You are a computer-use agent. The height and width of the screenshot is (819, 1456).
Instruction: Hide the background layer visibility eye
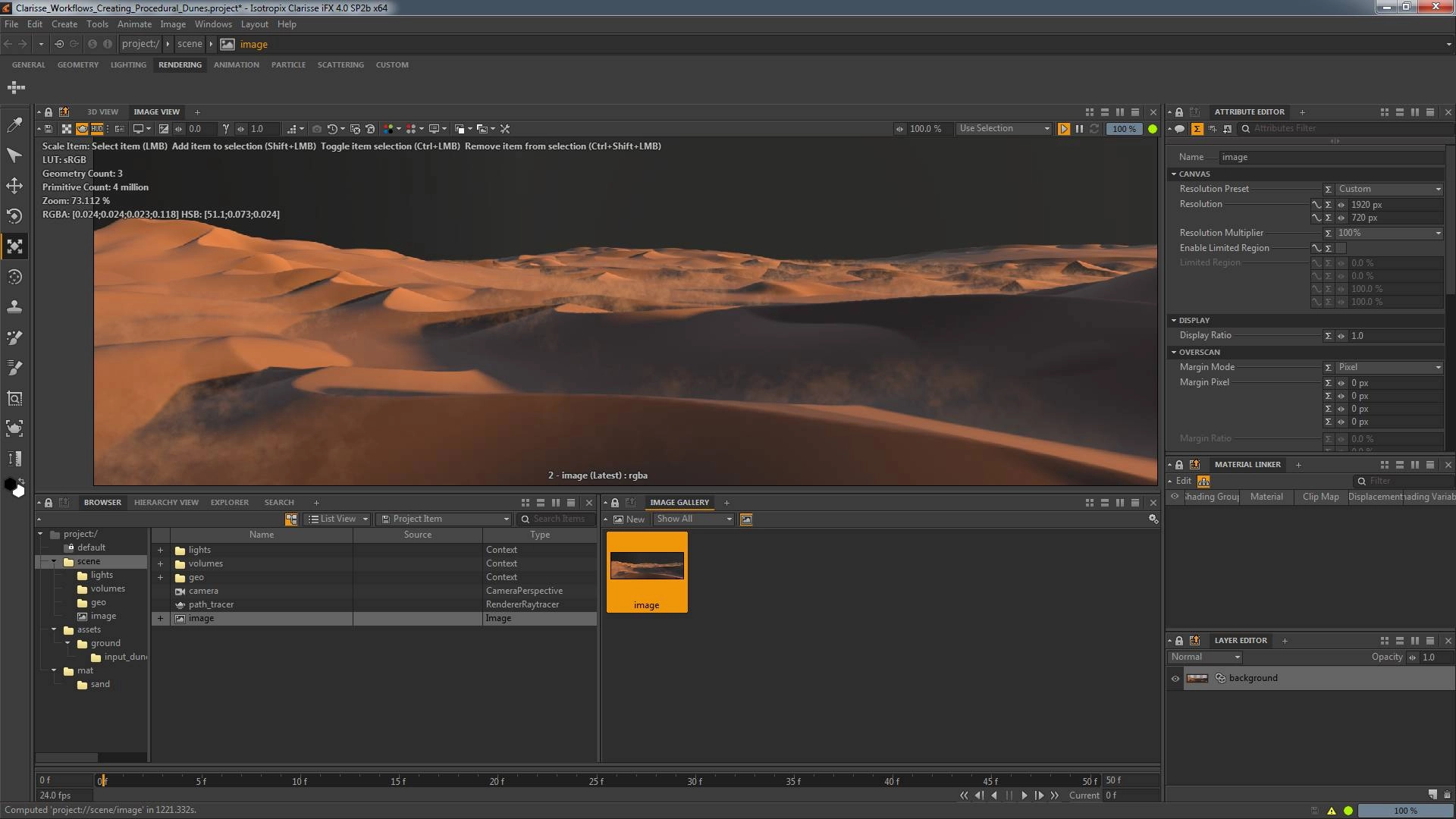point(1175,679)
